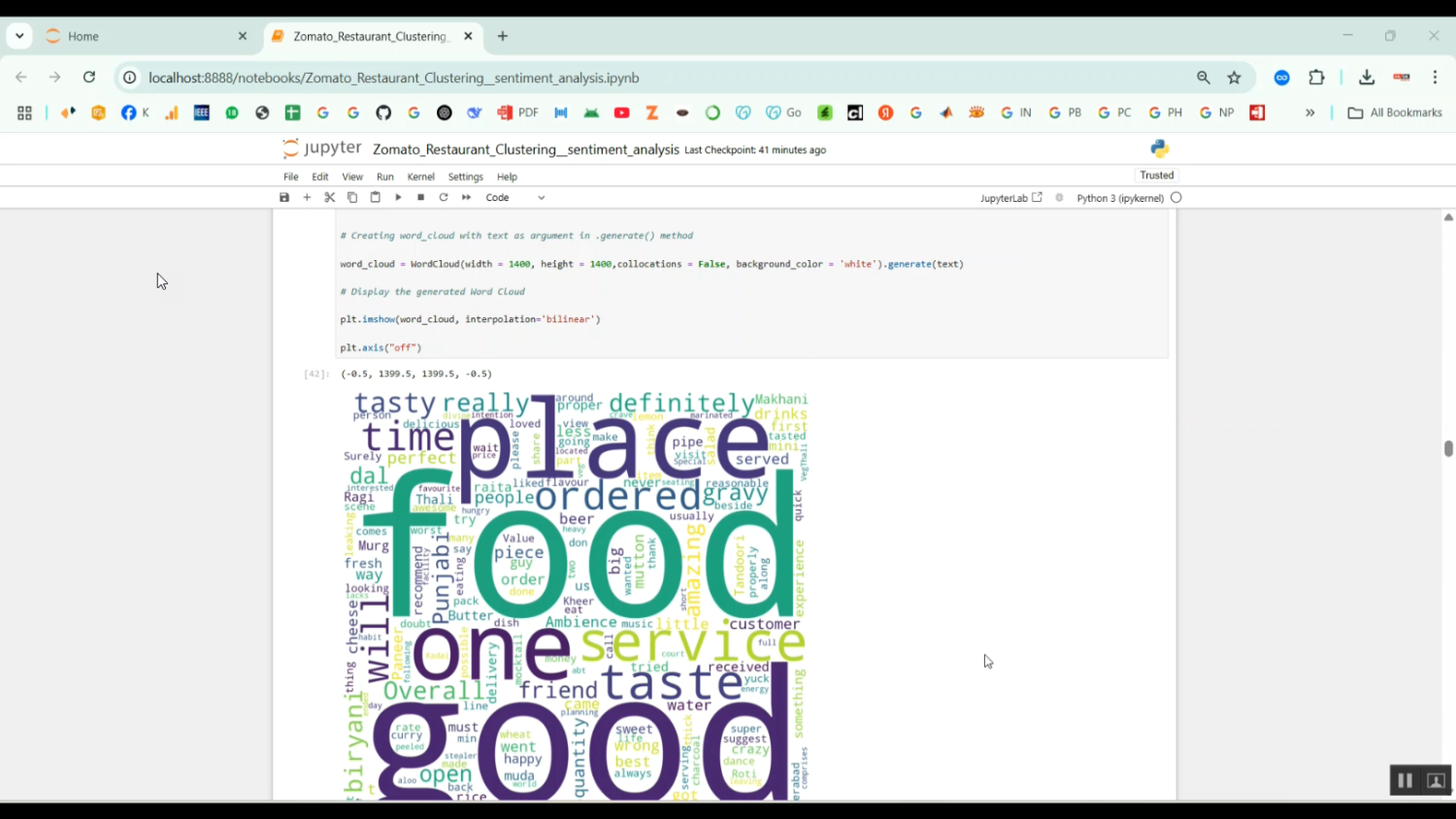Show the hidden bookmarks overflow chevron
This screenshot has width=1456, height=819.
1310,113
